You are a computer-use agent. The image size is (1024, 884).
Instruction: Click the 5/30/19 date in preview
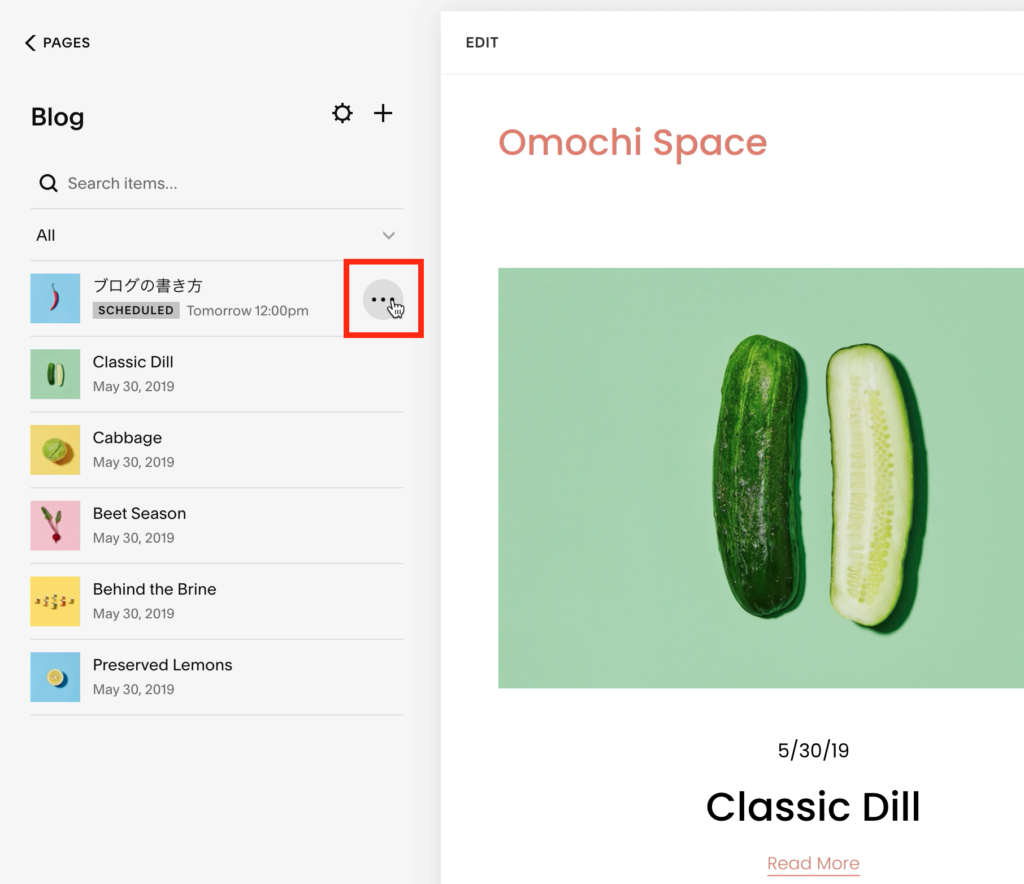tap(813, 750)
